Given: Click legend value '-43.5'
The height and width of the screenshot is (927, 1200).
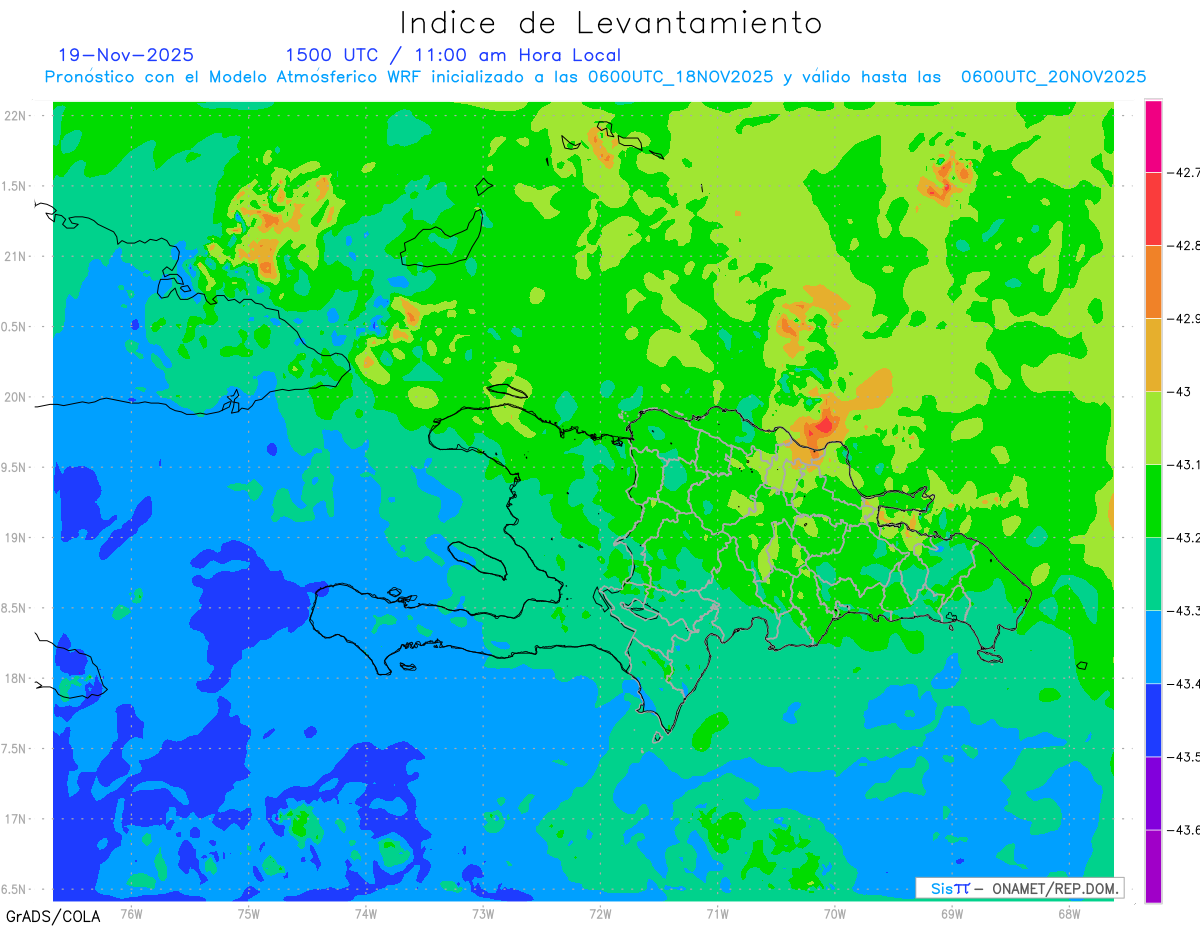Looking at the screenshot, I should coord(1186,757).
